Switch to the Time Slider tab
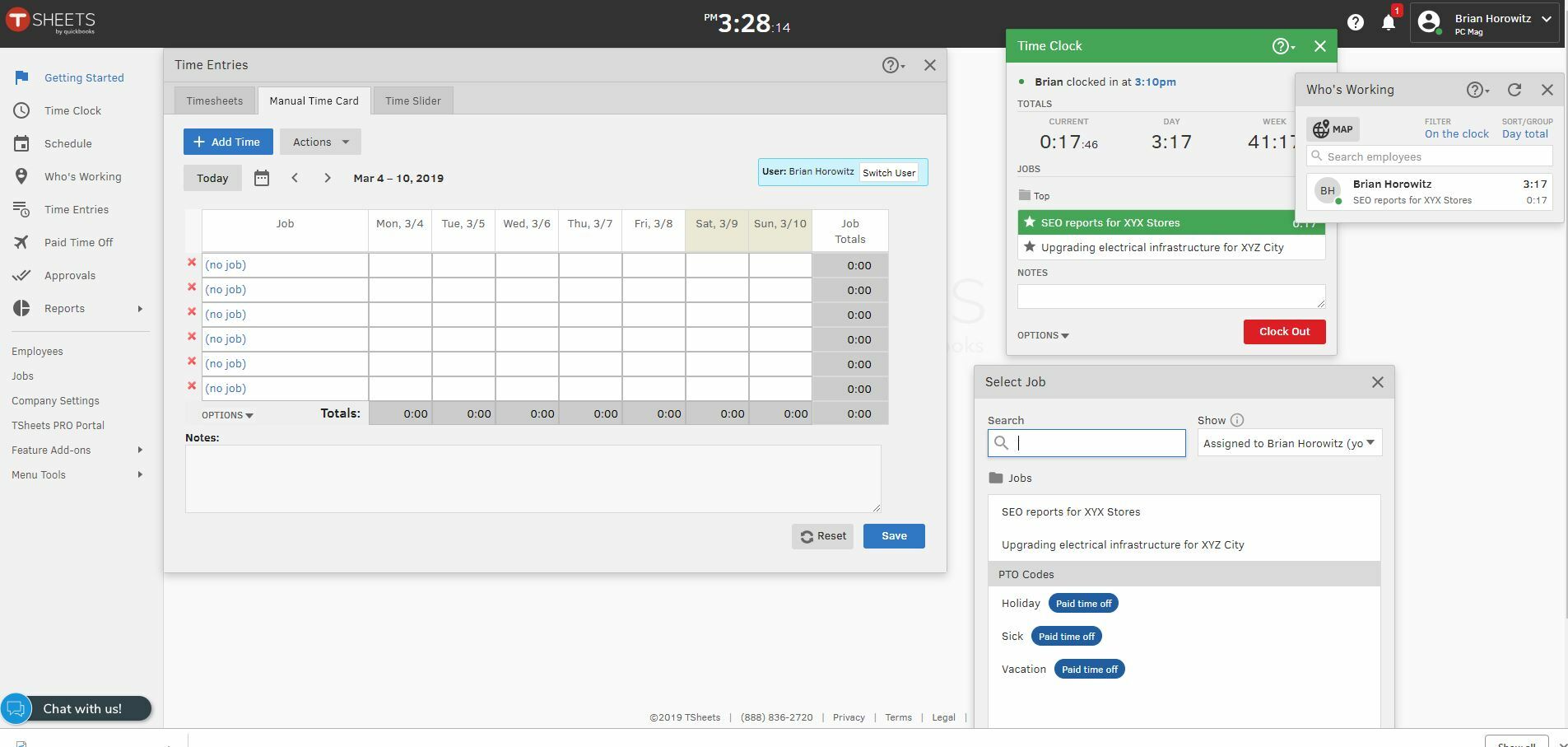The height and width of the screenshot is (747, 1568). pos(413,100)
